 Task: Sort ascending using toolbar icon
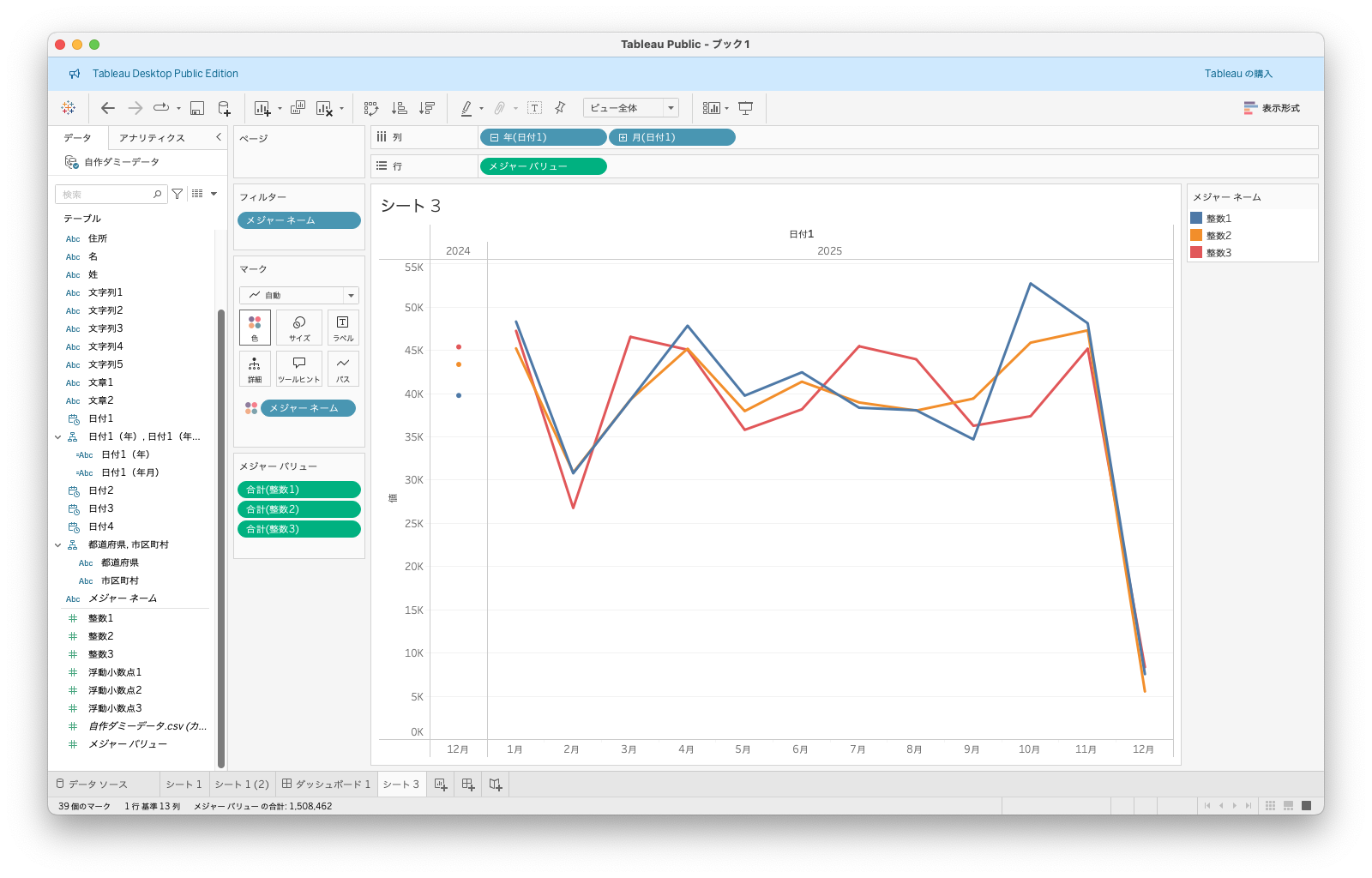(x=399, y=108)
